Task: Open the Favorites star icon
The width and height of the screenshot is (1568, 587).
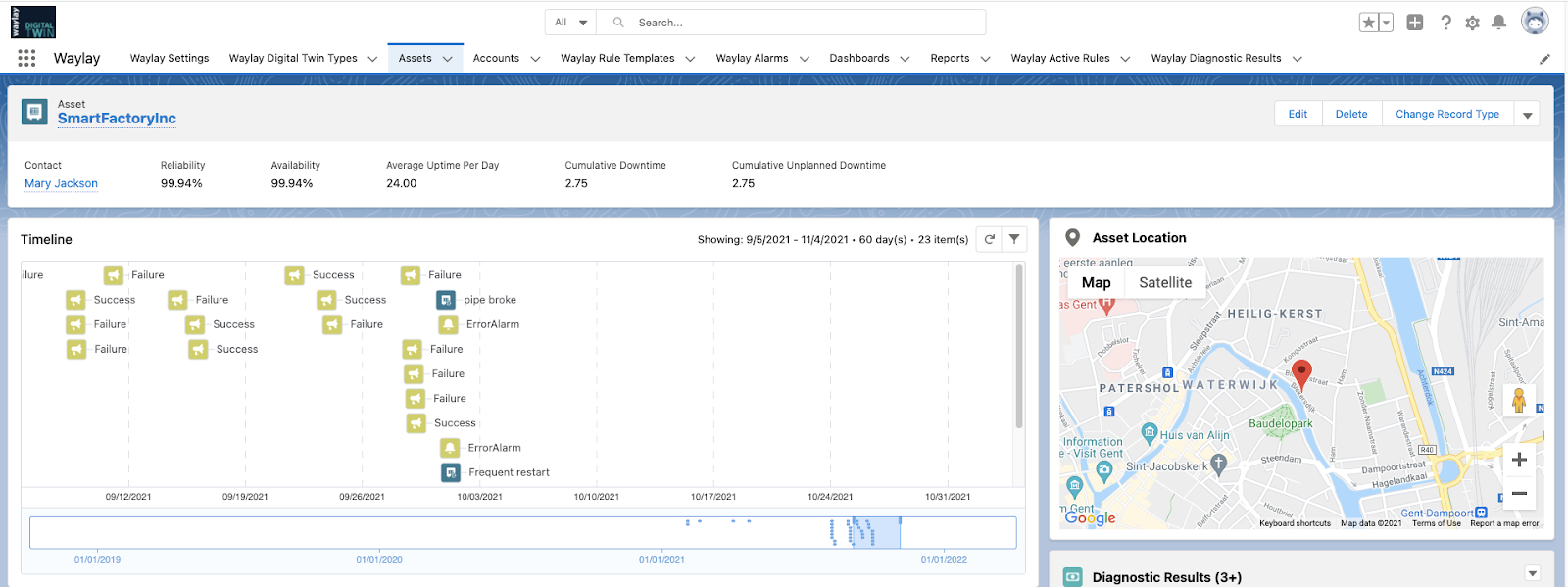Action: (1369, 23)
